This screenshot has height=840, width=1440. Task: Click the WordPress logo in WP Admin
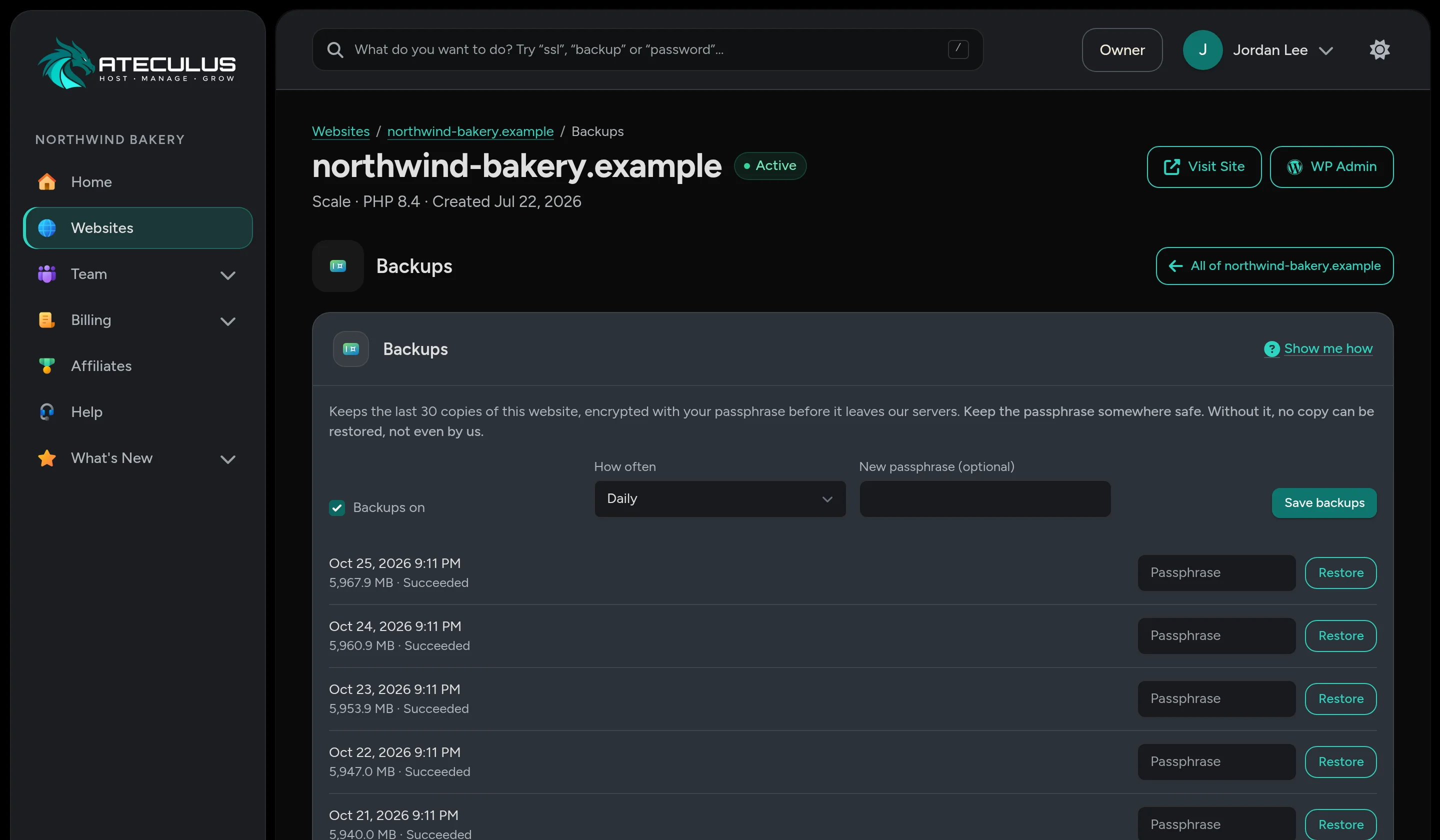click(1294, 167)
